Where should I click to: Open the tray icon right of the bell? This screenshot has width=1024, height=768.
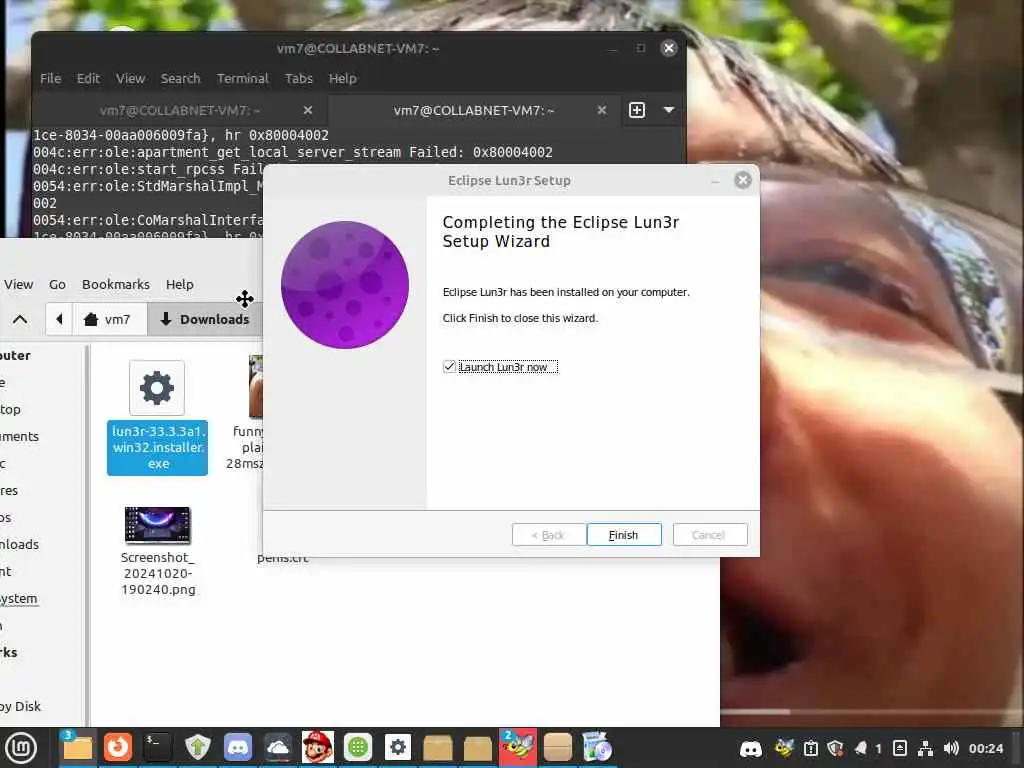[899, 748]
